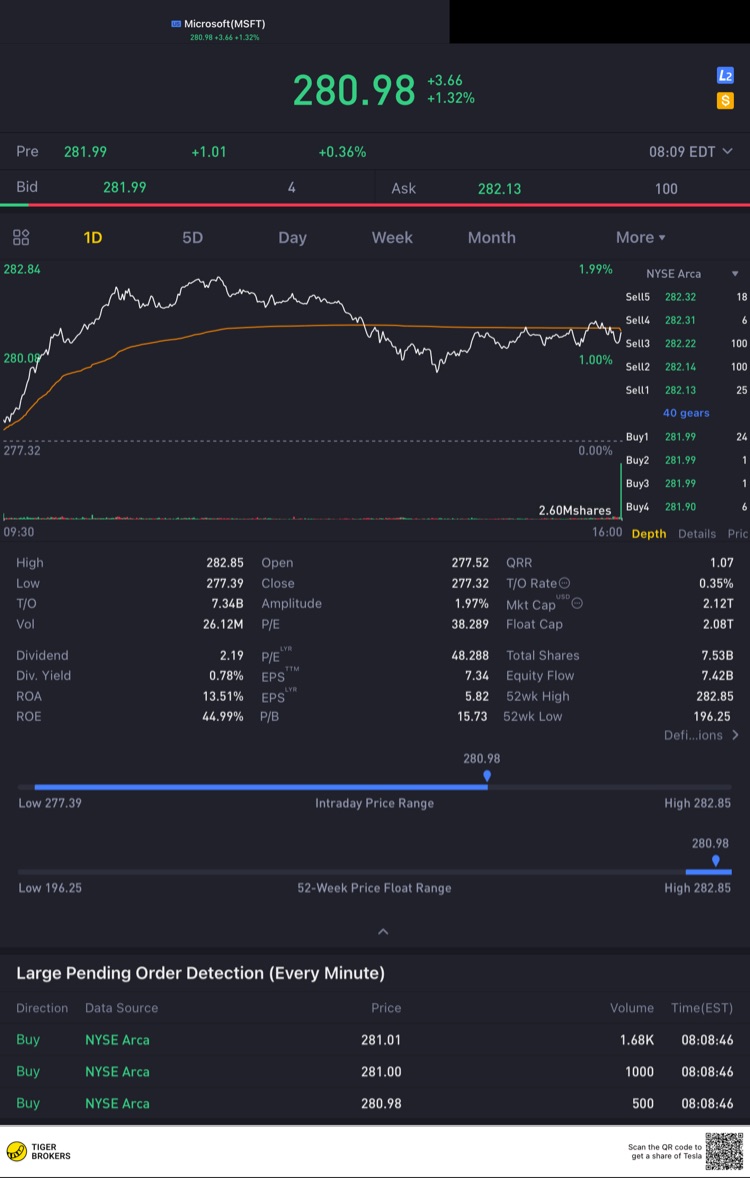Click the 52wk High value 282.85

coord(715,696)
